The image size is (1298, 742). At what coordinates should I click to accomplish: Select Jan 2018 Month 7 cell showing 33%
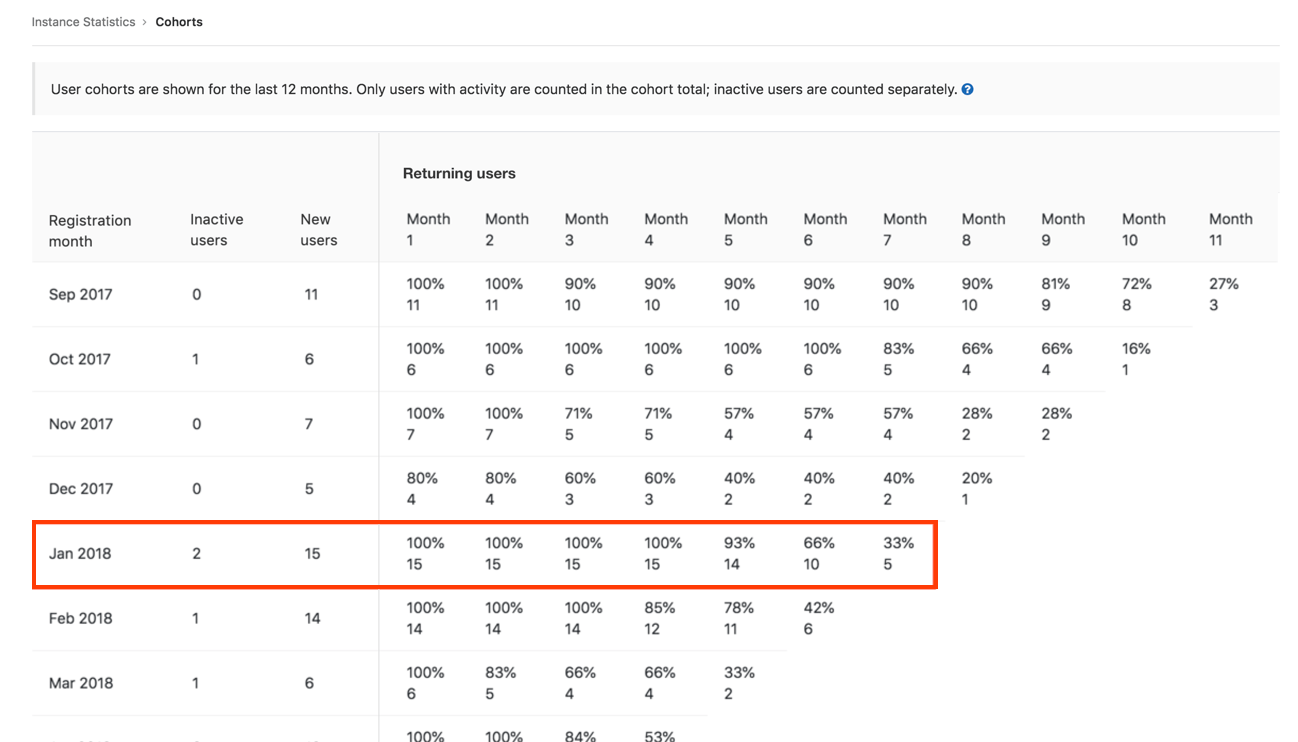pyautogui.click(x=897, y=554)
